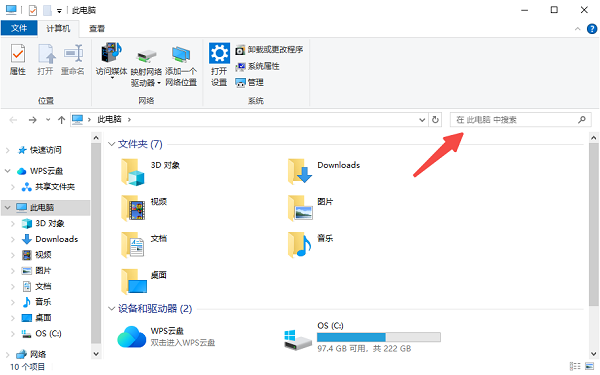Select the OS (C:) drive icon
Screen dimensions: 600x375
[x=298, y=340]
